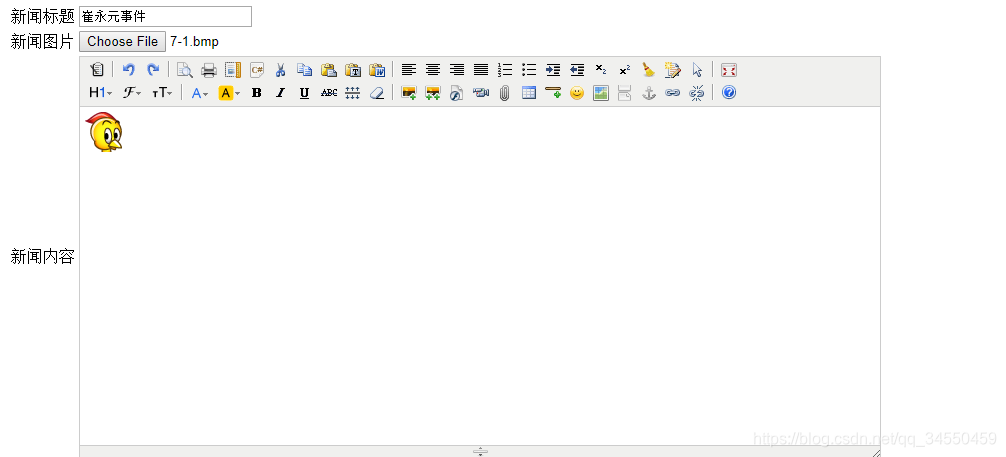Undo the last edit
The width and height of the screenshot is (1006, 457).
click(129, 70)
